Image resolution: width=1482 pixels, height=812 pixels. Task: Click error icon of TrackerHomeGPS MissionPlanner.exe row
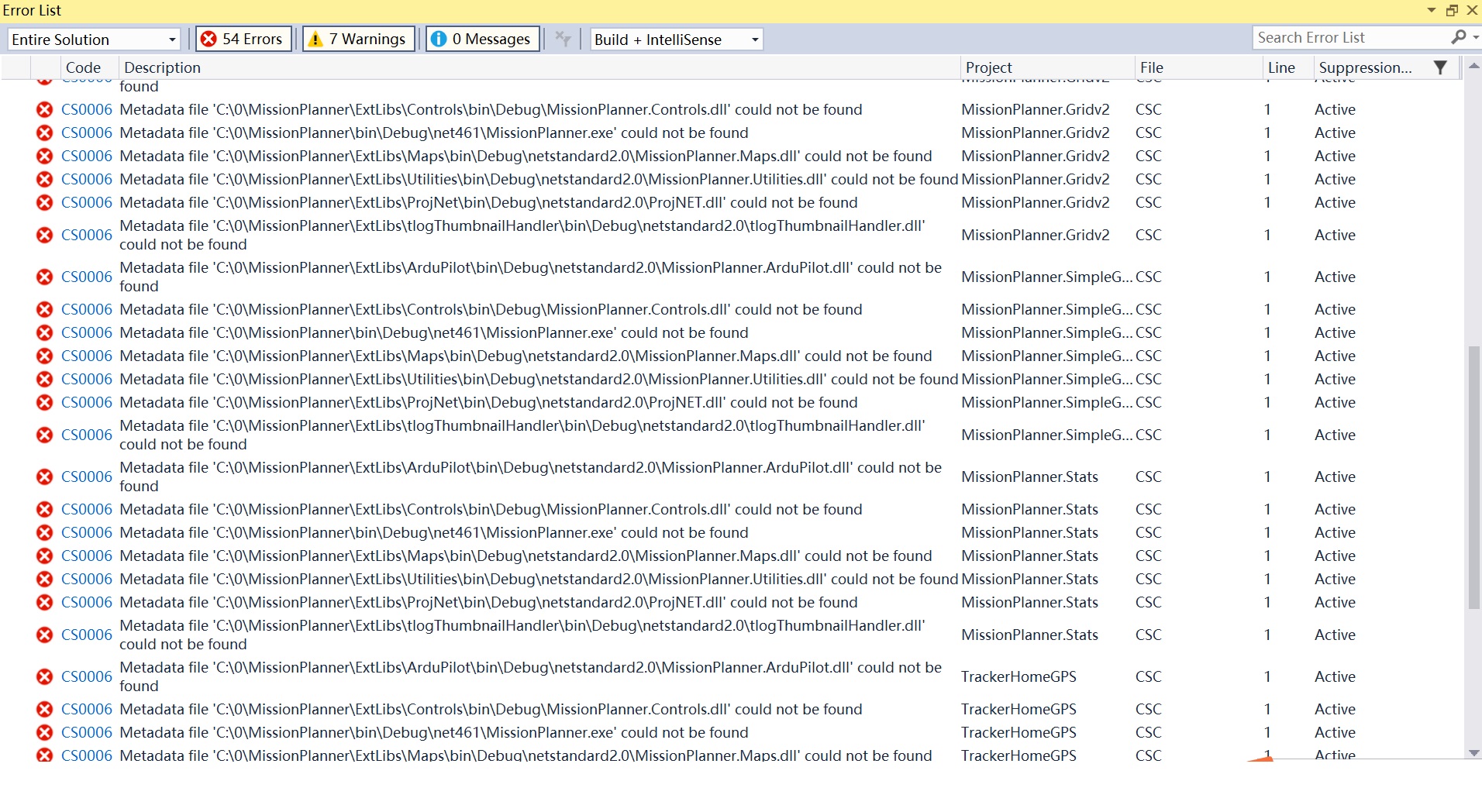tap(45, 732)
